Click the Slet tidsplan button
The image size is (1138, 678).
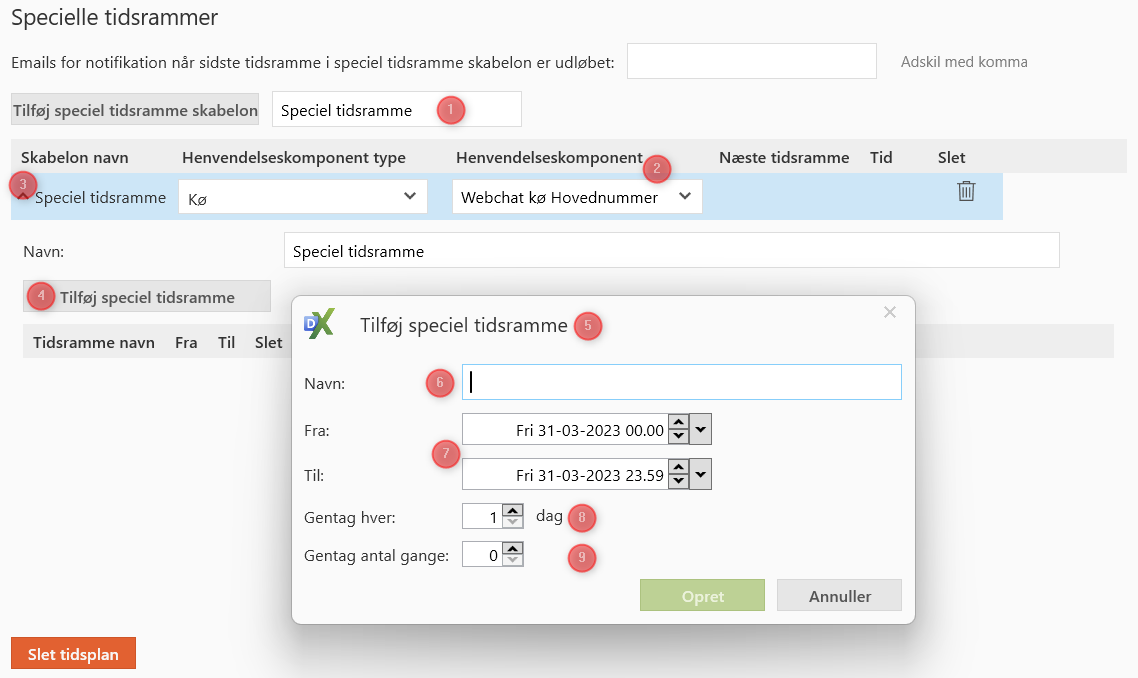coord(73,655)
